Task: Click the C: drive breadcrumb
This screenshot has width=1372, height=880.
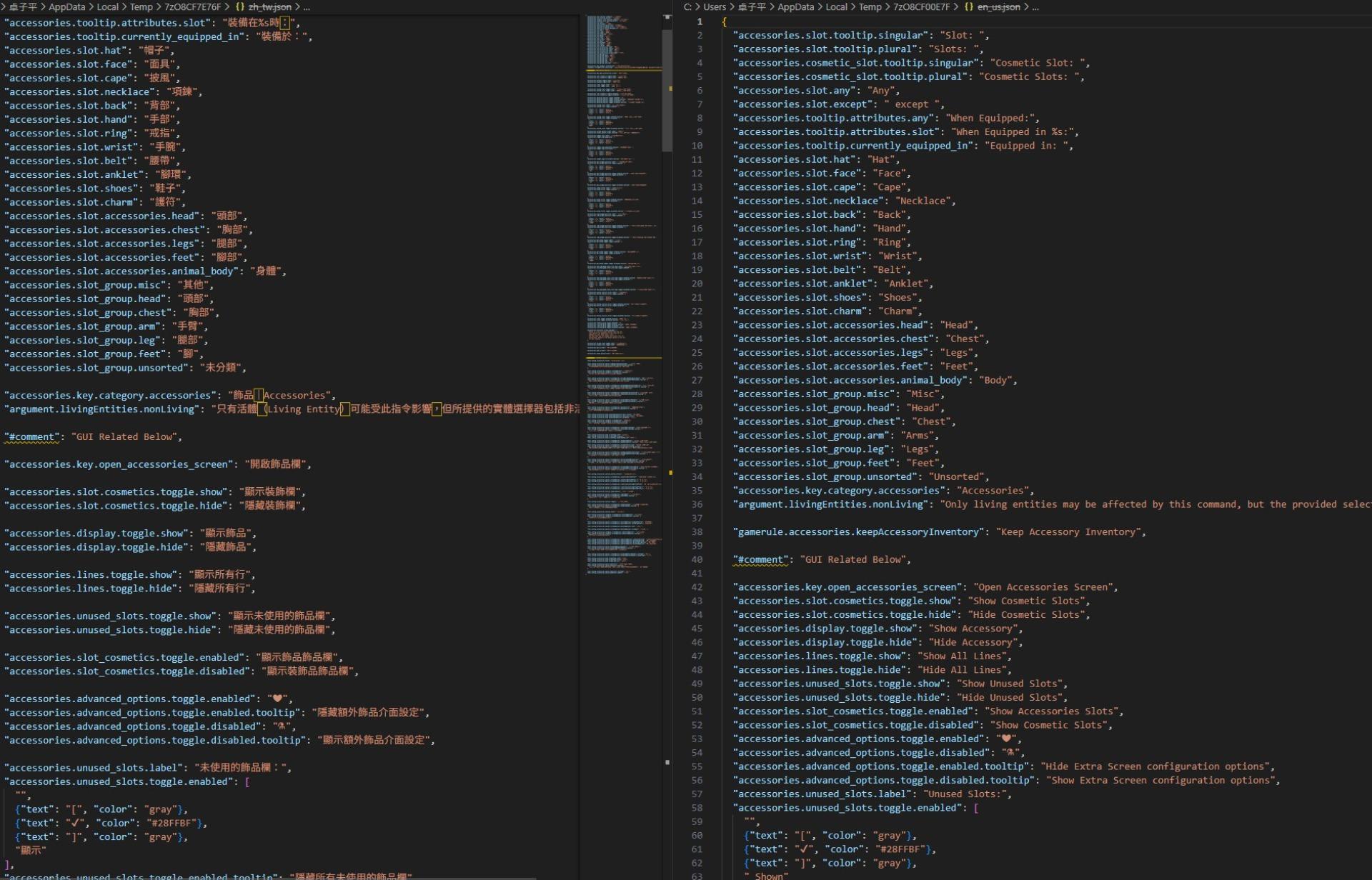Action: [x=687, y=7]
